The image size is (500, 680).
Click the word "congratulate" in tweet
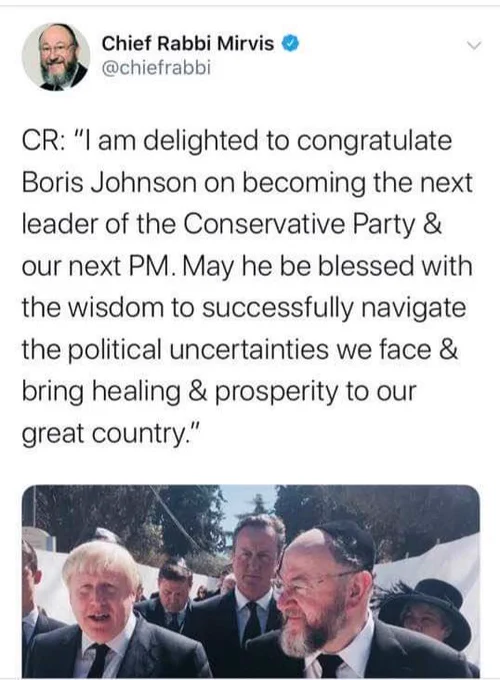[375, 143]
